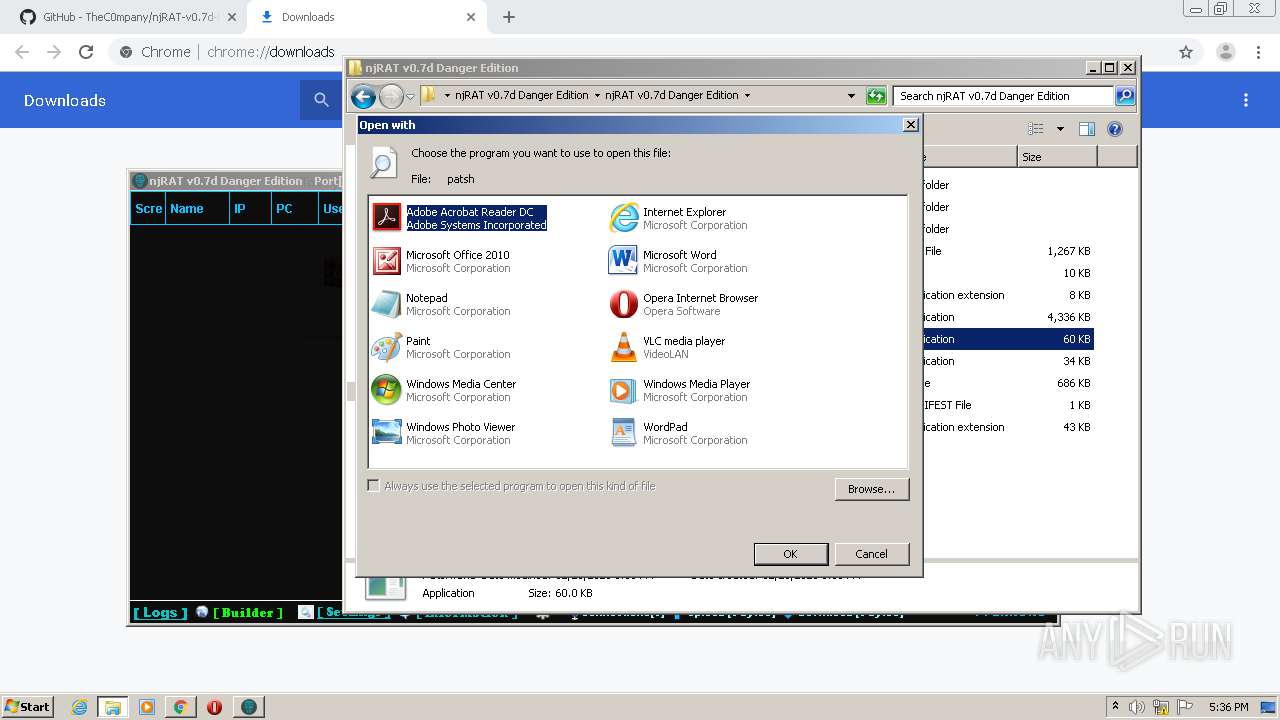The height and width of the screenshot is (720, 1280).
Task: Open view options dropdown arrow in Explorer
Action: (1060, 129)
